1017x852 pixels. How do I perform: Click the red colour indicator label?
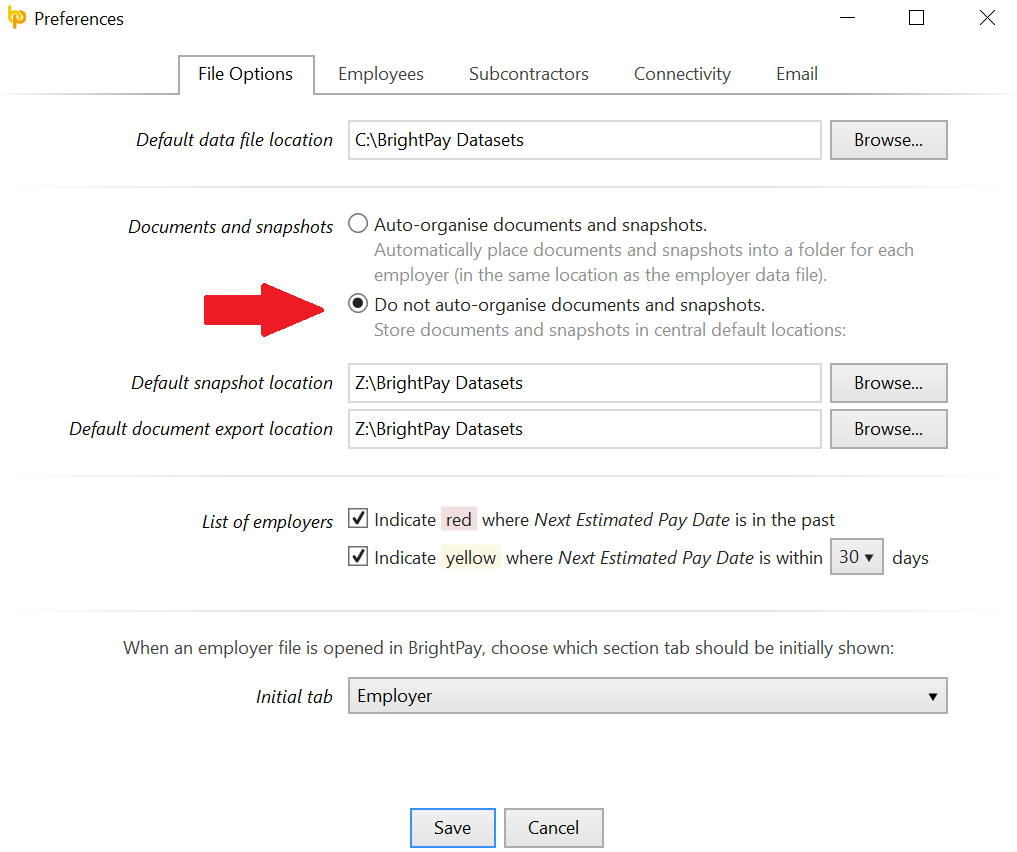459,519
